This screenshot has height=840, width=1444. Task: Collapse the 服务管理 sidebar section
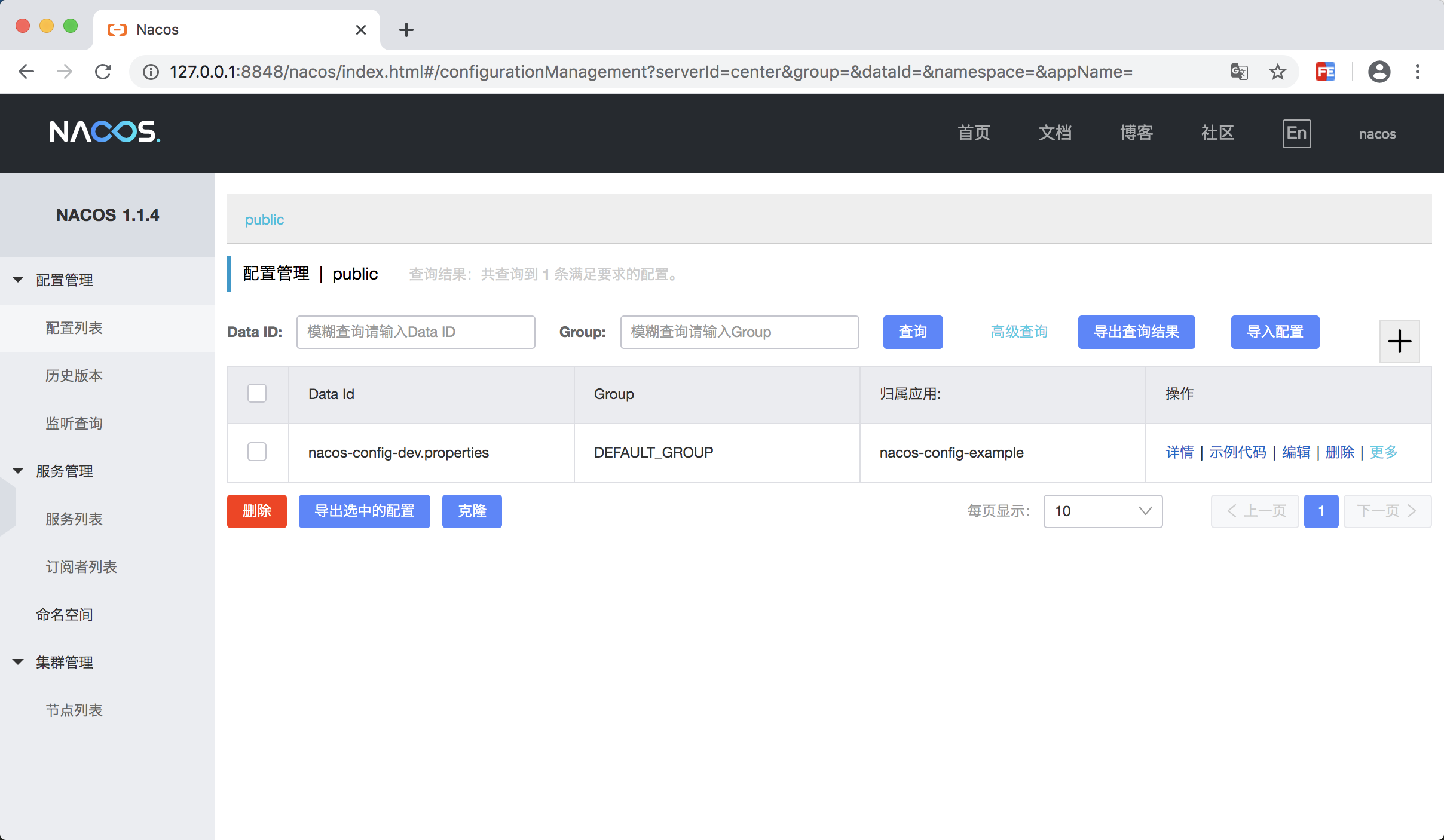(x=18, y=471)
